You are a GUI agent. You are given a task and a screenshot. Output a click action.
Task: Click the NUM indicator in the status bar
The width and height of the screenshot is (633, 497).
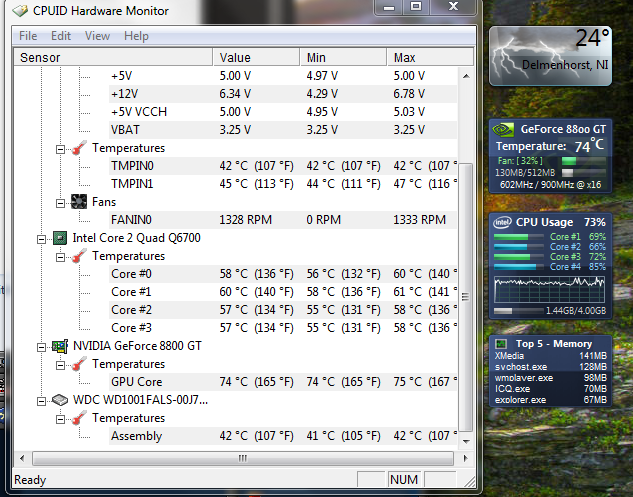click(x=404, y=480)
